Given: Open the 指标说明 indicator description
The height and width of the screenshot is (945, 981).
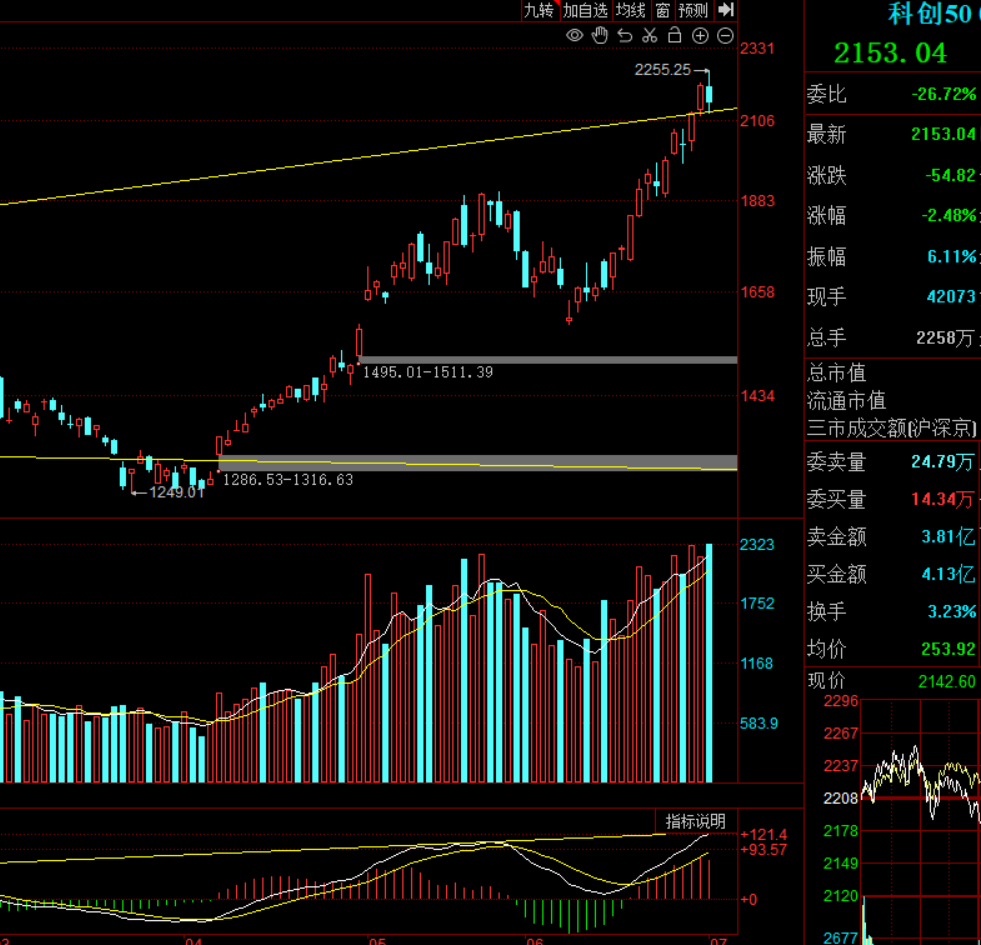Looking at the screenshot, I should pos(696,821).
